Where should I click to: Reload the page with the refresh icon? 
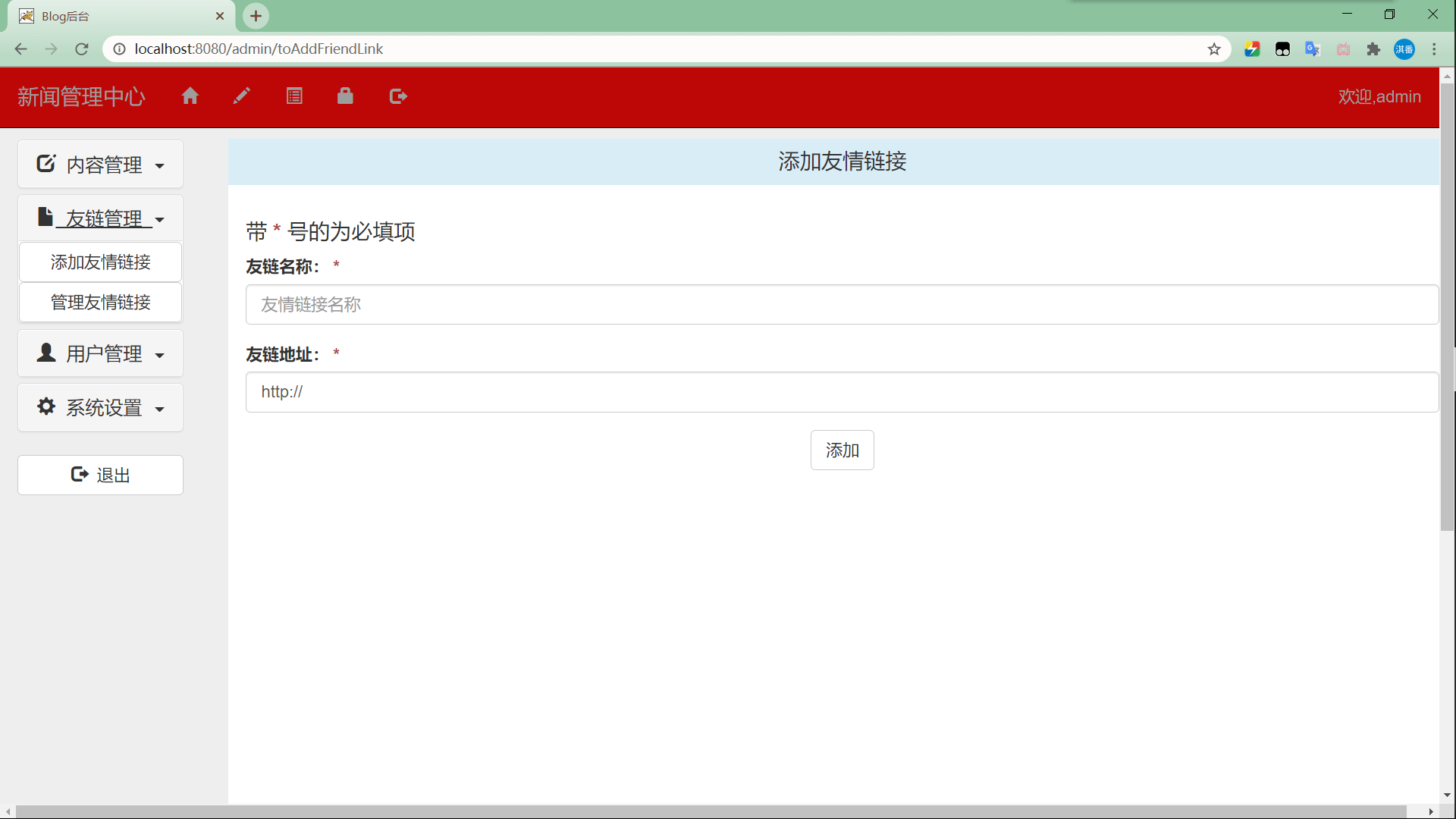[x=82, y=49]
